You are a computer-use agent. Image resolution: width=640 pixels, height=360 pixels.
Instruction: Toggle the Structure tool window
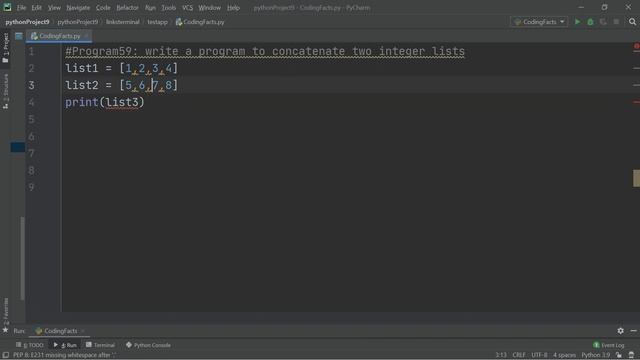[x=5, y=91]
